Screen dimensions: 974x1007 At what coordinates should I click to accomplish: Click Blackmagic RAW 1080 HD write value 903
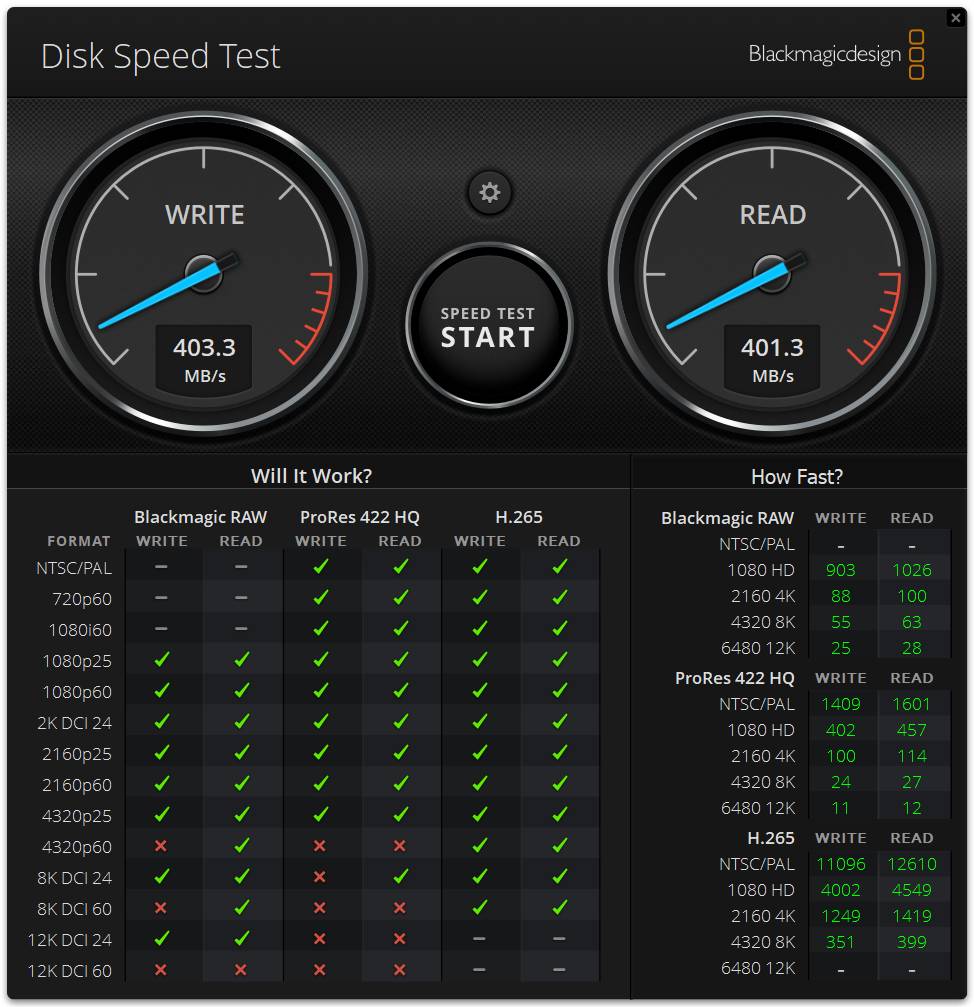[x=840, y=570]
